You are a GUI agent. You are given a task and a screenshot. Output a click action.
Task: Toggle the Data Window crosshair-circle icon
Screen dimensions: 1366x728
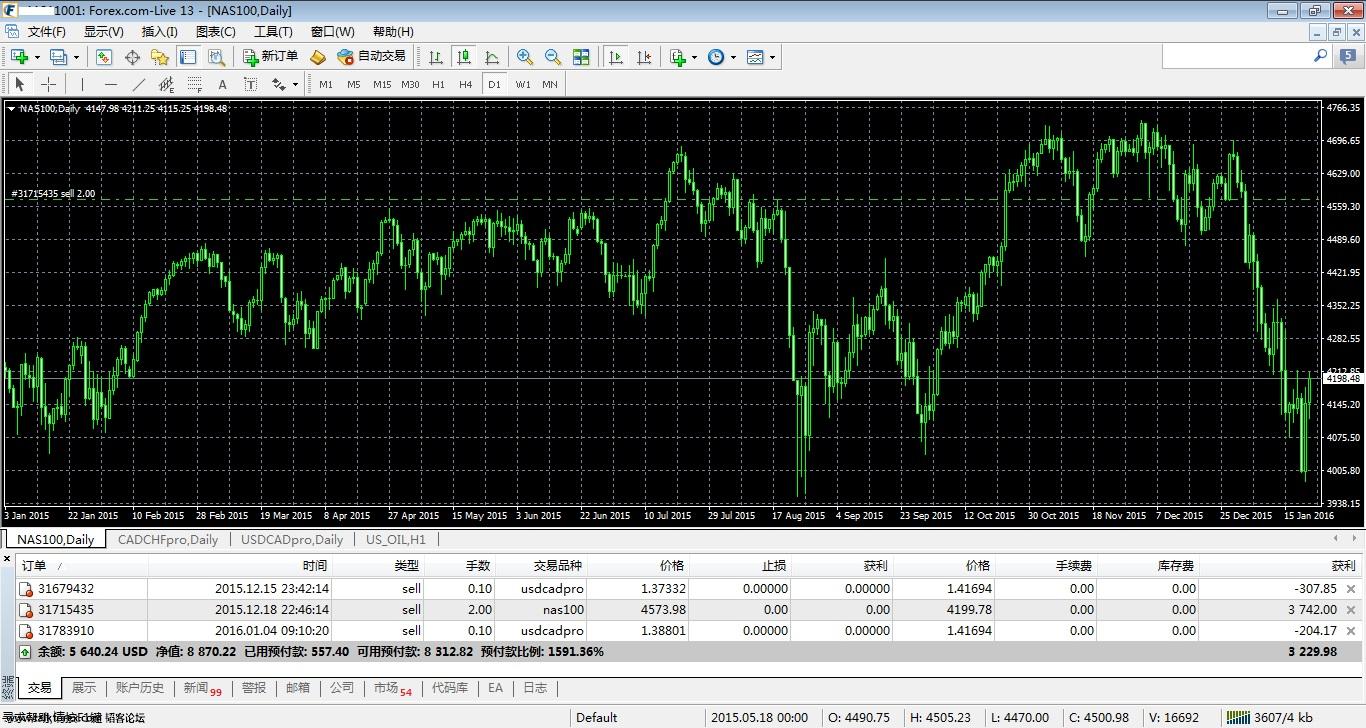(x=132, y=57)
